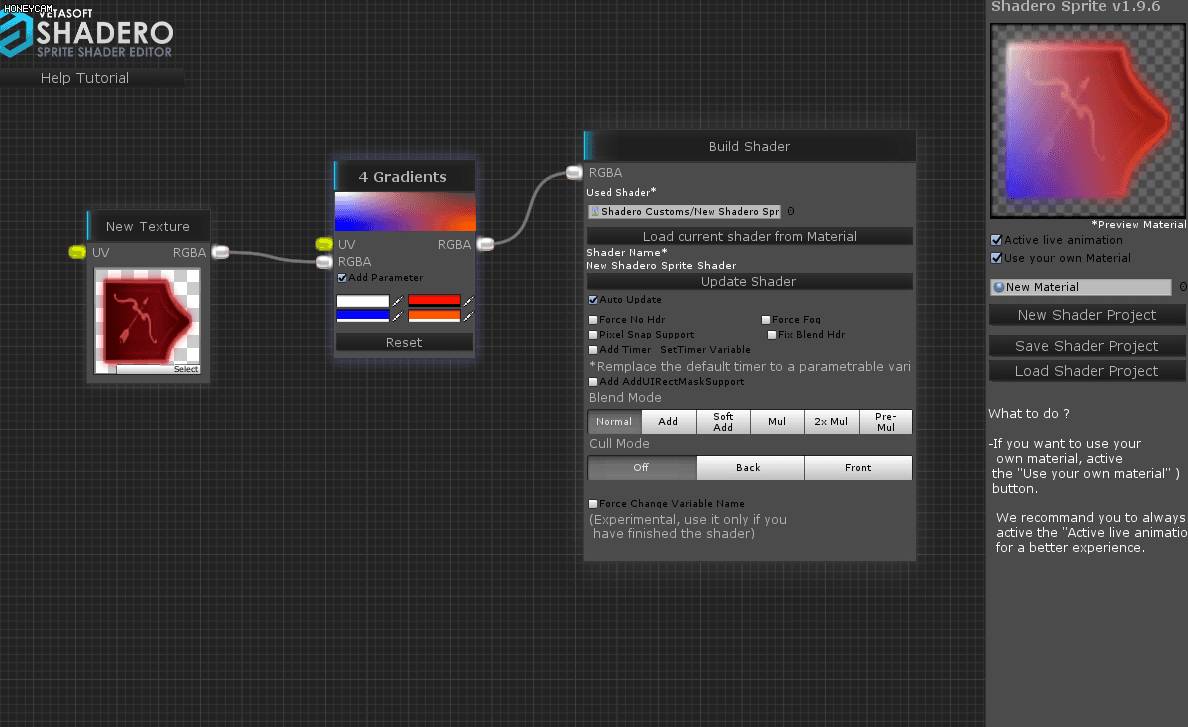Click the object picker circle next to Used Shader
The width and height of the screenshot is (1188, 727).
[x=791, y=211]
